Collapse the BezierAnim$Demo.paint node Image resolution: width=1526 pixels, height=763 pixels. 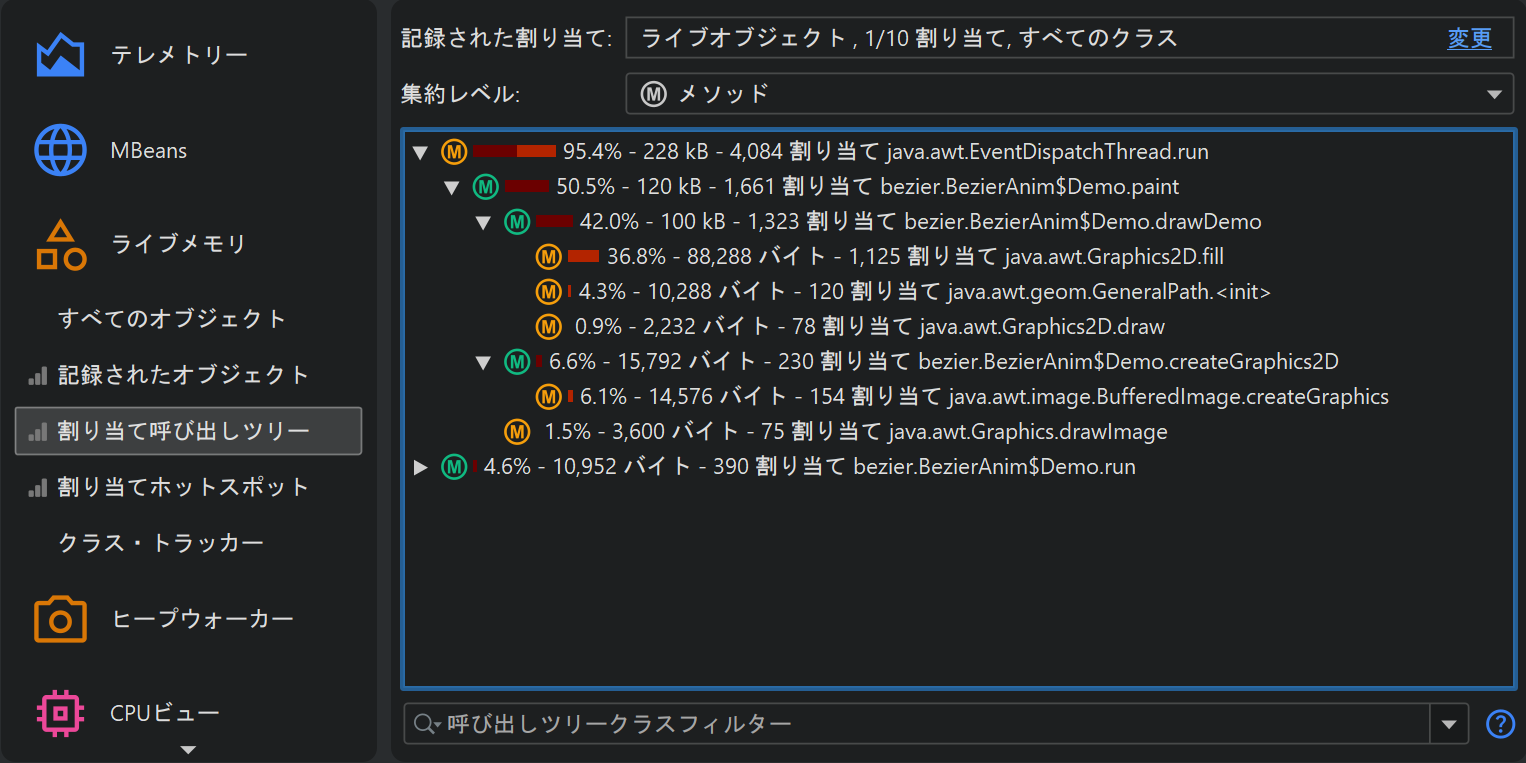coord(451,187)
